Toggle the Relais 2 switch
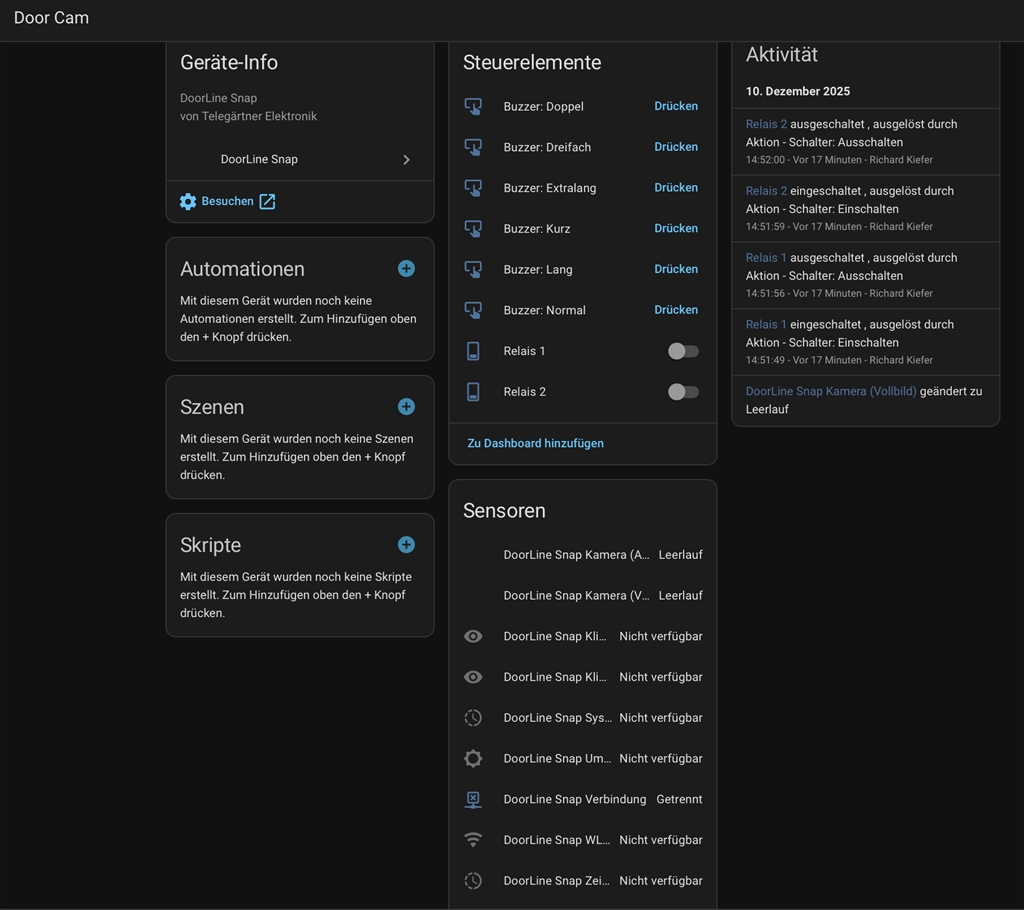The width and height of the screenshot is (1024, 910). pyautogui.click(x=683, y=392)
